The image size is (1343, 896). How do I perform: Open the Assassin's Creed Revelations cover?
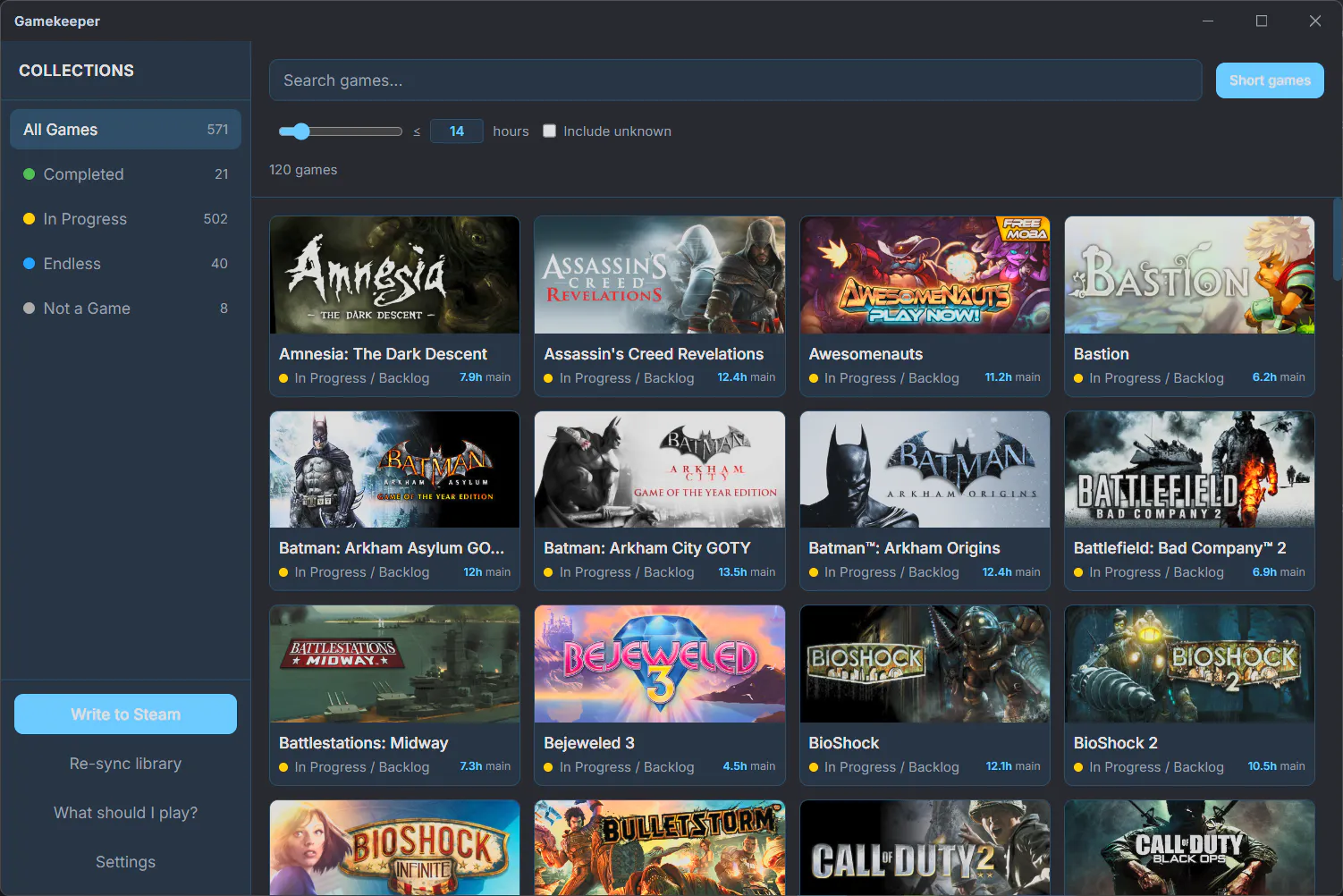[x=660, y=275]
